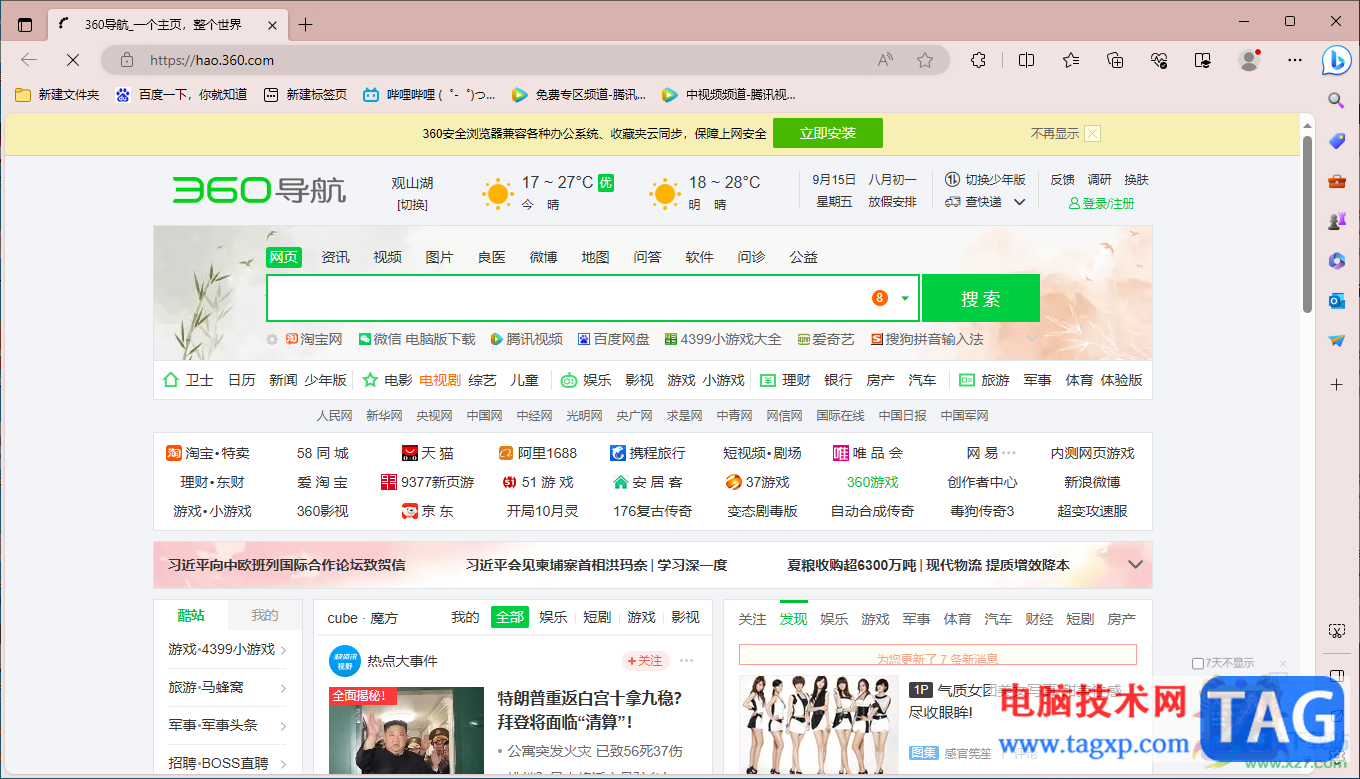Click the green 立即安装 button

pyautogui.click(x=828, y=133)
